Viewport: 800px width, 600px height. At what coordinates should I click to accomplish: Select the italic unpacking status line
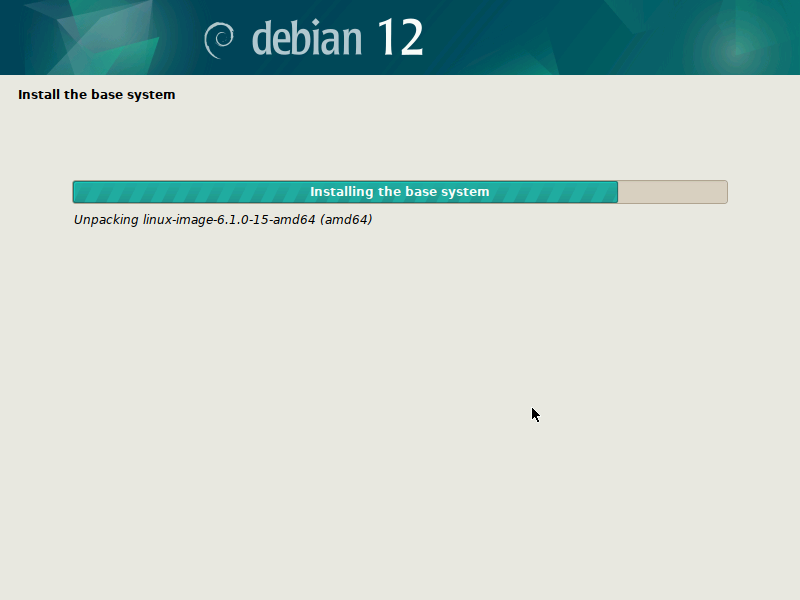click(222, 219)
